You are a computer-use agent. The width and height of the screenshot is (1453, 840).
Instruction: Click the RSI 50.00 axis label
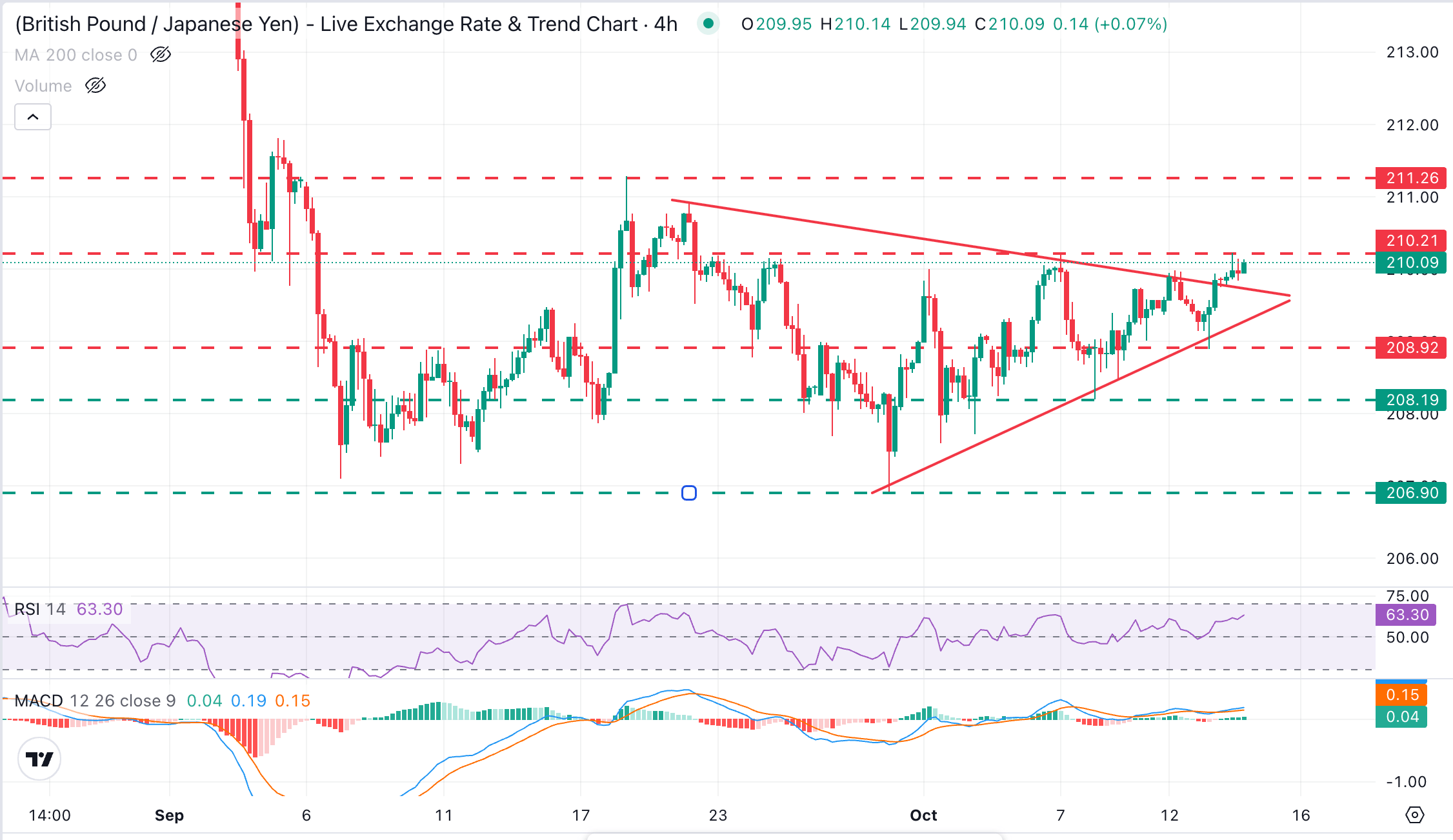pos(1407,637)
